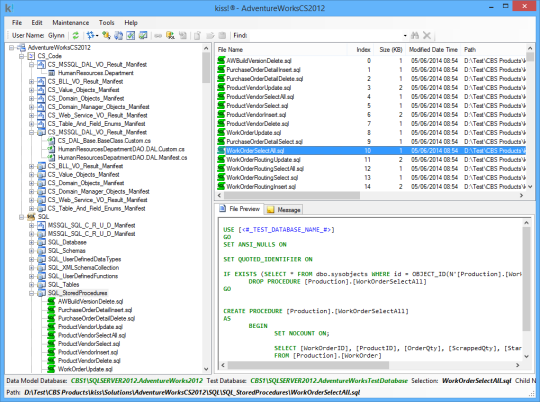Click the CS_DAL_Base.BaseClass.Custom.cs file icon

click(x=51, y=141)
